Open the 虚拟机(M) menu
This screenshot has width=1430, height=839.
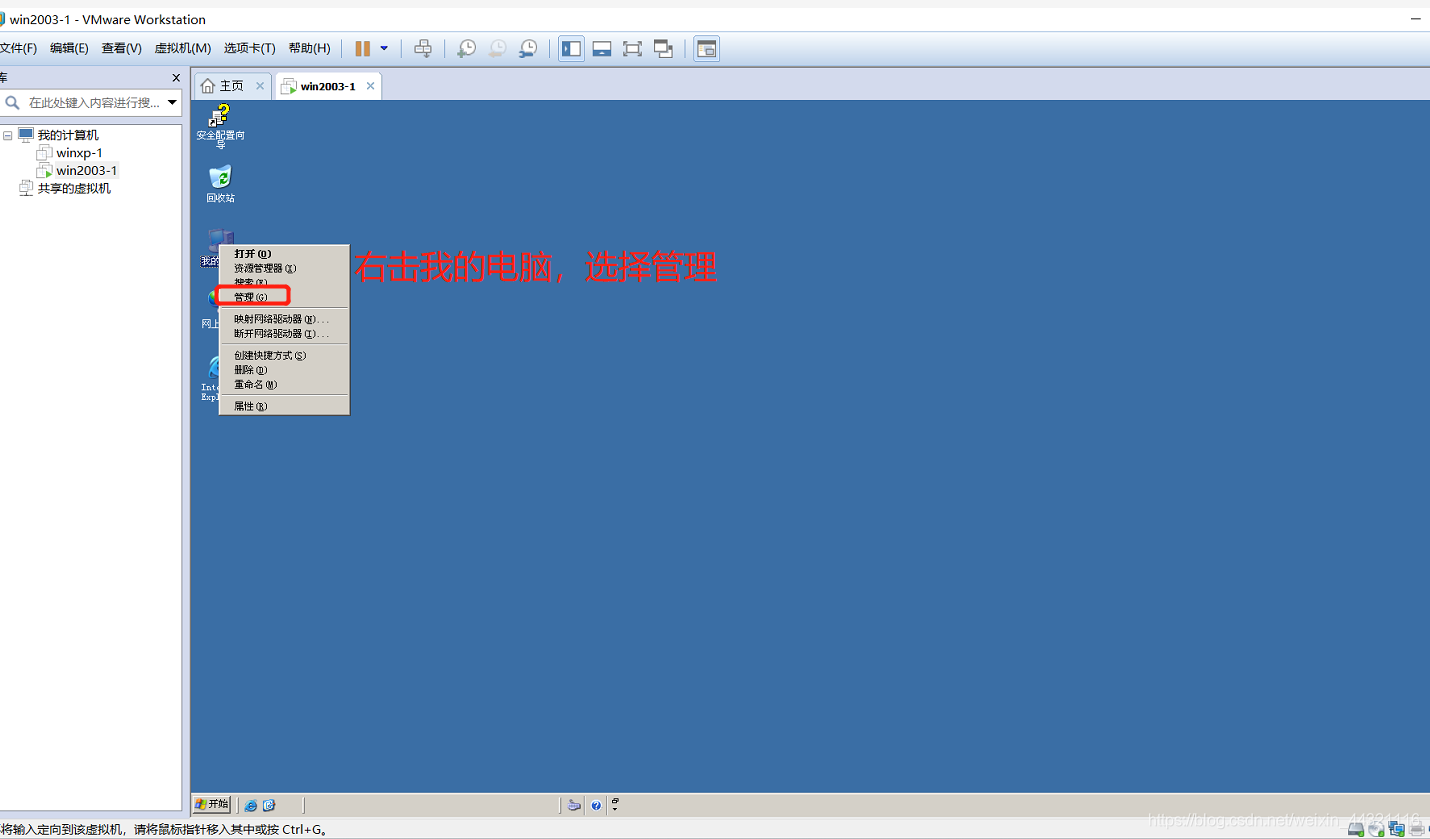tap(183, 48)
